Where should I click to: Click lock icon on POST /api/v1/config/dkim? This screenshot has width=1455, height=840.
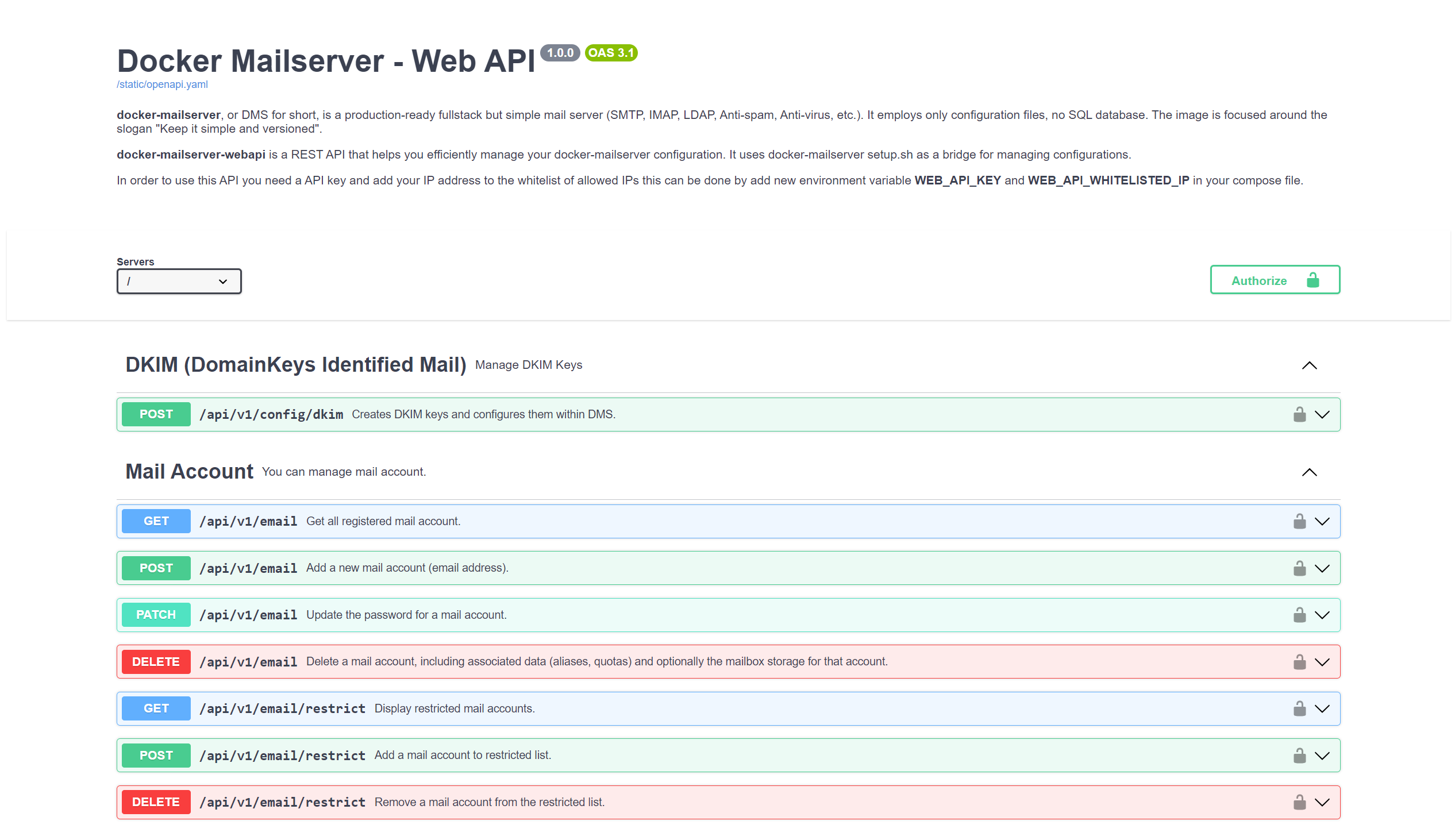click(1299, 414)
